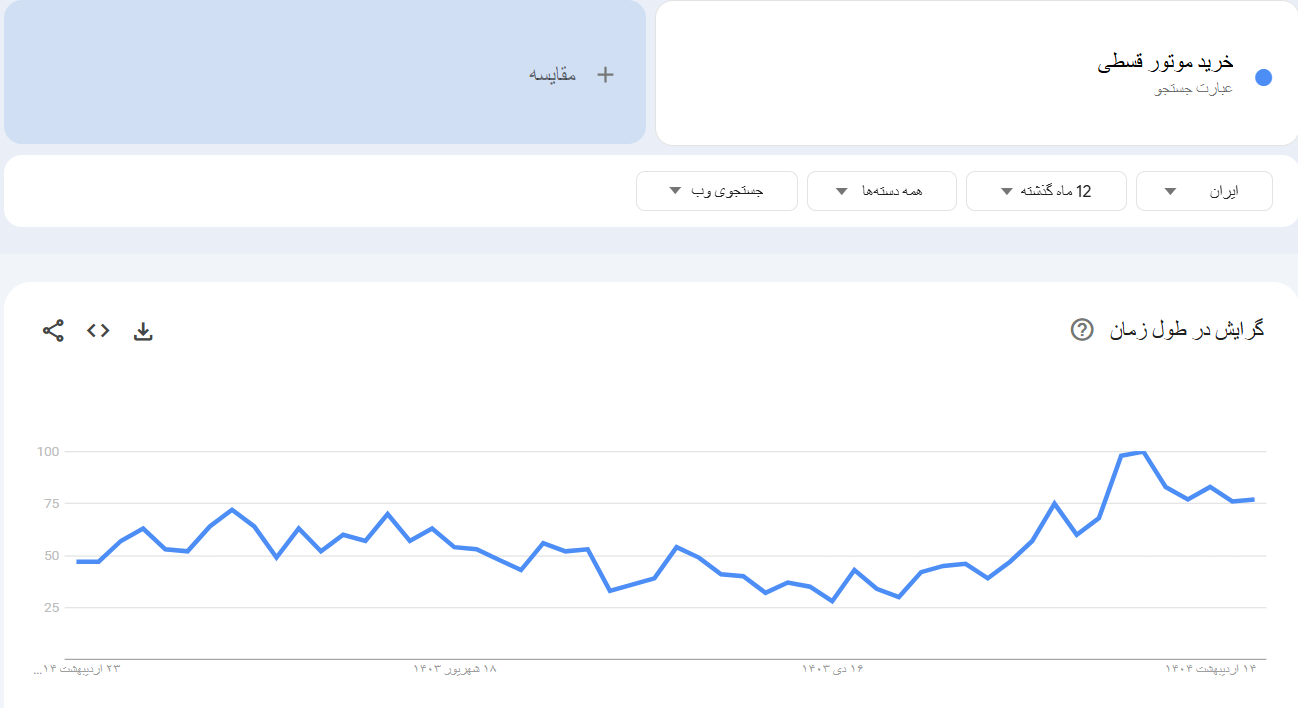
Task: Open the ایران country dropdown
Action: pos(1204,191)
